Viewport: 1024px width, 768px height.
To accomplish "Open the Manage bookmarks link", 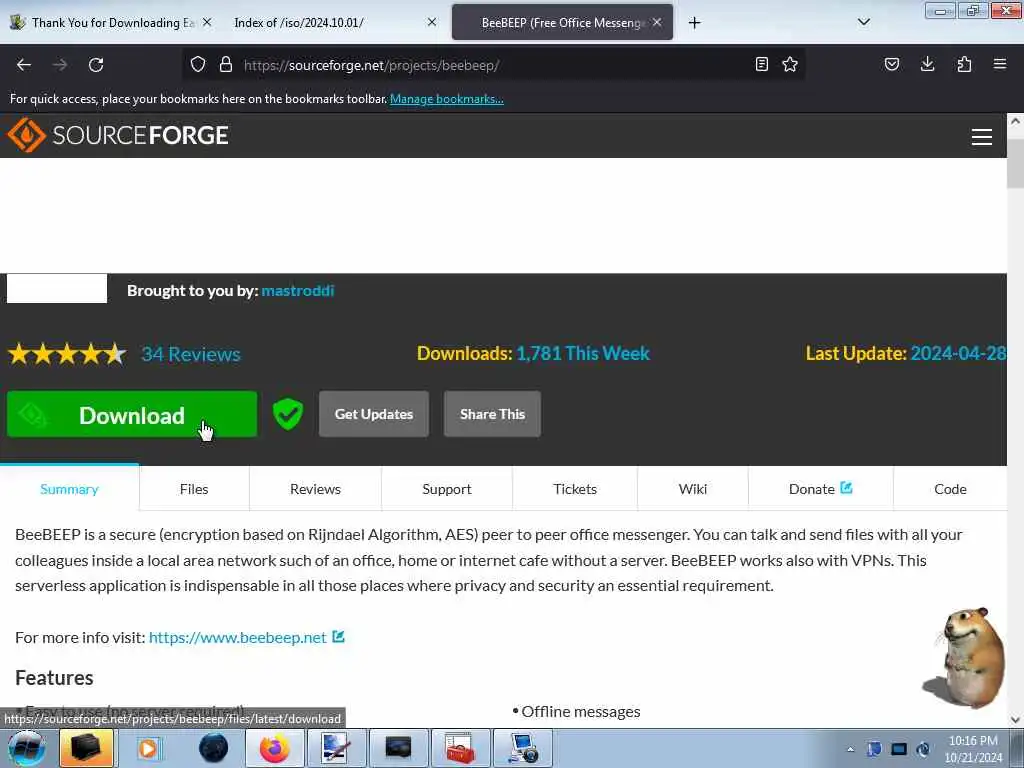I will click(447, 99).
